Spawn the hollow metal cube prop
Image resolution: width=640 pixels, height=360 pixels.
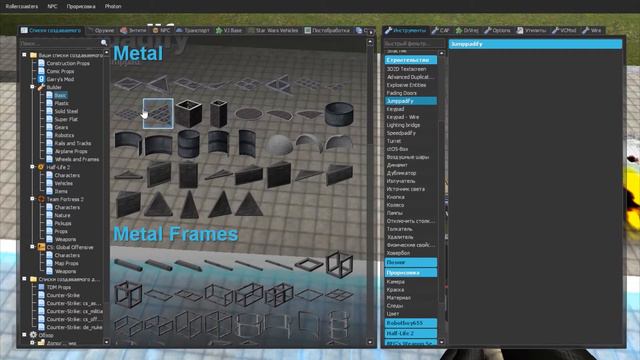[188, 113]
